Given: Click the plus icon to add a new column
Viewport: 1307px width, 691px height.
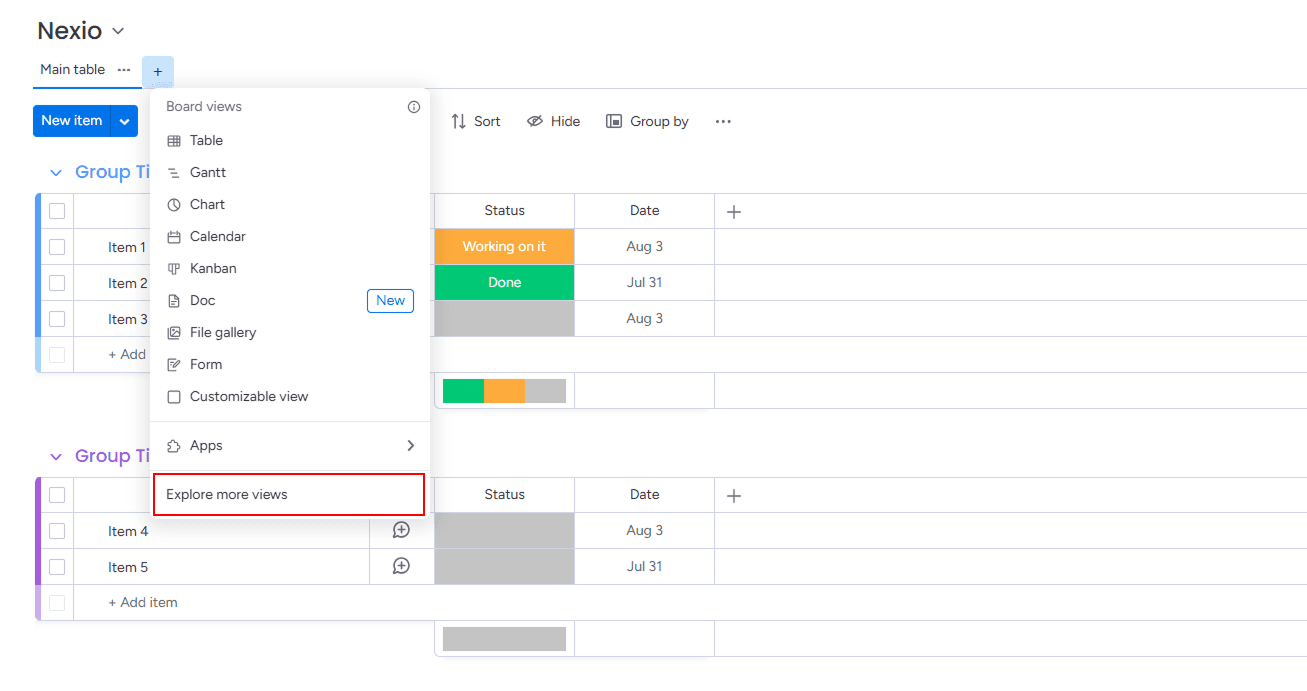Looking at the screenshot, I should coord(734,211).
